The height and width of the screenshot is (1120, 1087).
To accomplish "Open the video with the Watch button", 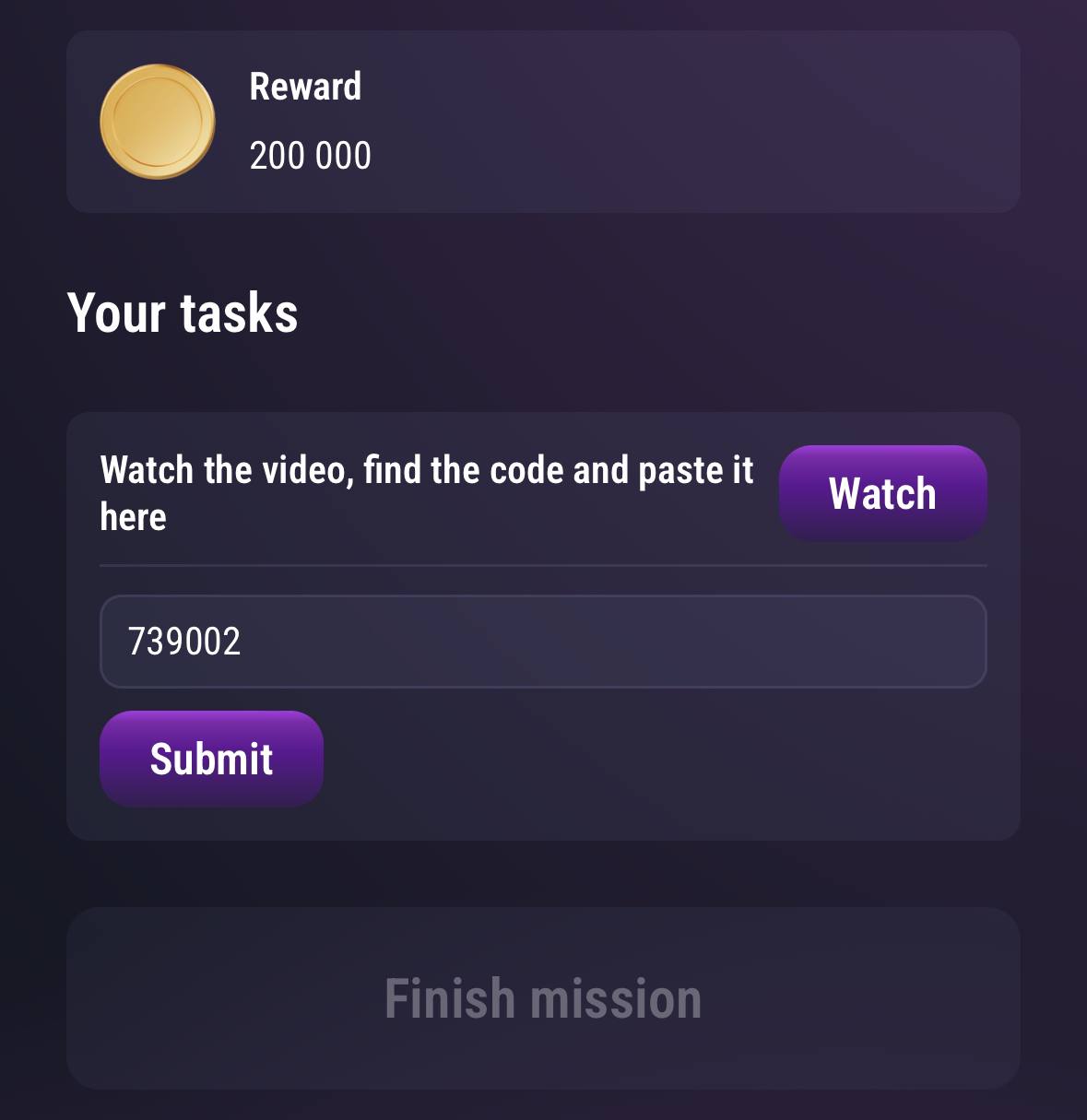I will 882,492.
